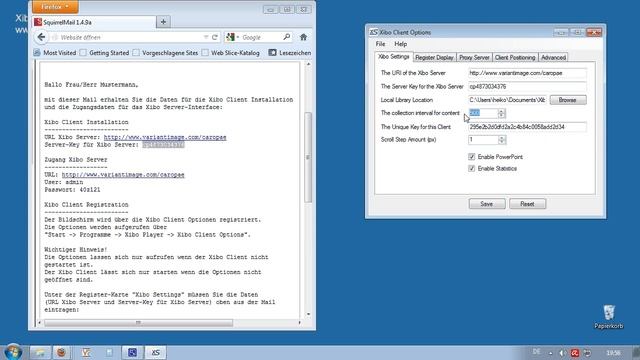Open Lesezeichen bookmarks menu
This screenshot has height=360, width=640.
tap(290, 53)
